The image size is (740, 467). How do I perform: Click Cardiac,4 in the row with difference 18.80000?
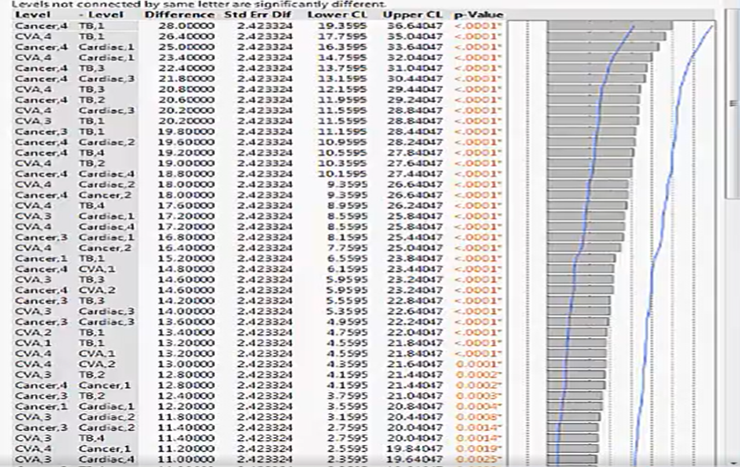click(107, 174)
